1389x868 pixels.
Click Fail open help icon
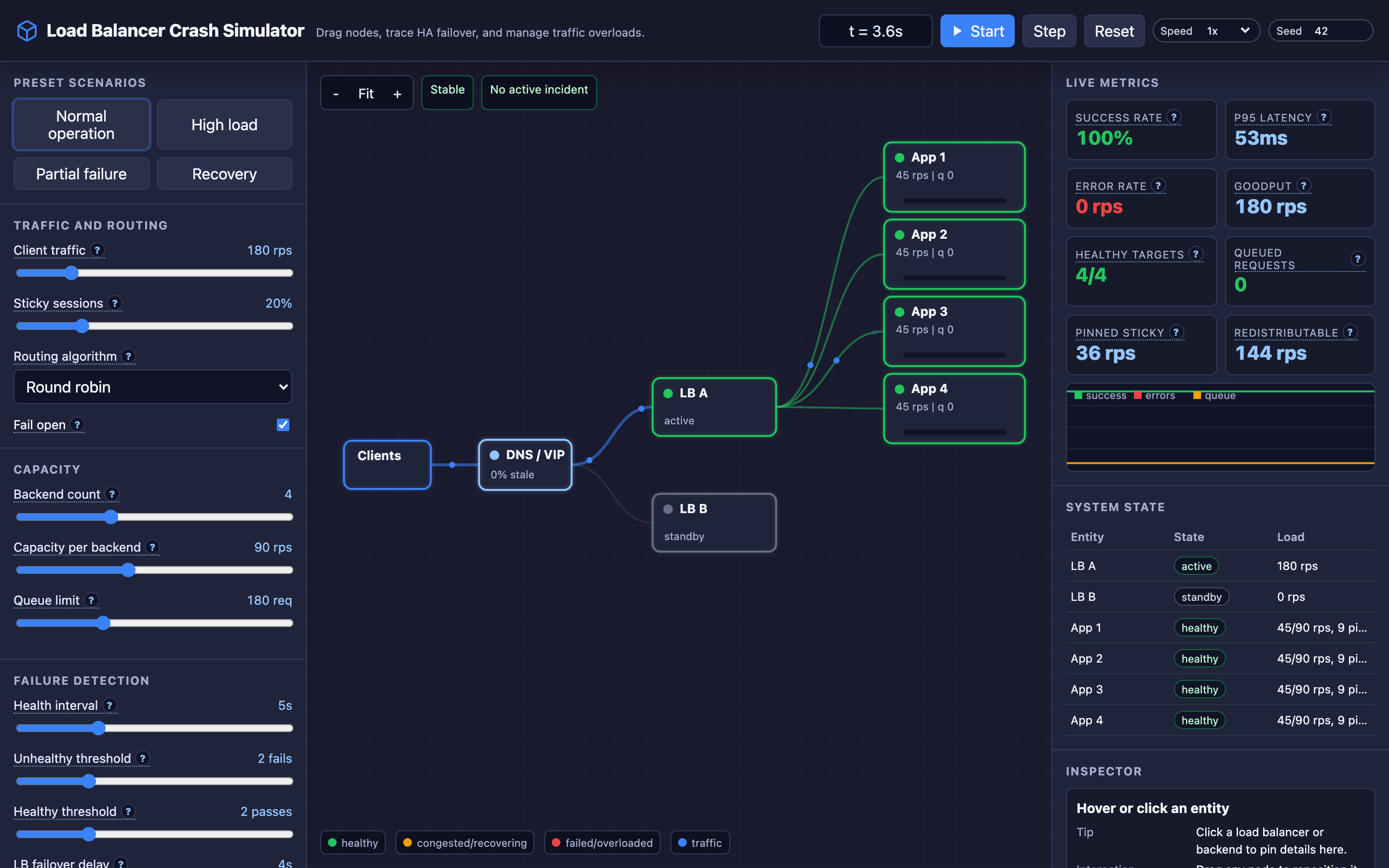tap(77, 425)
